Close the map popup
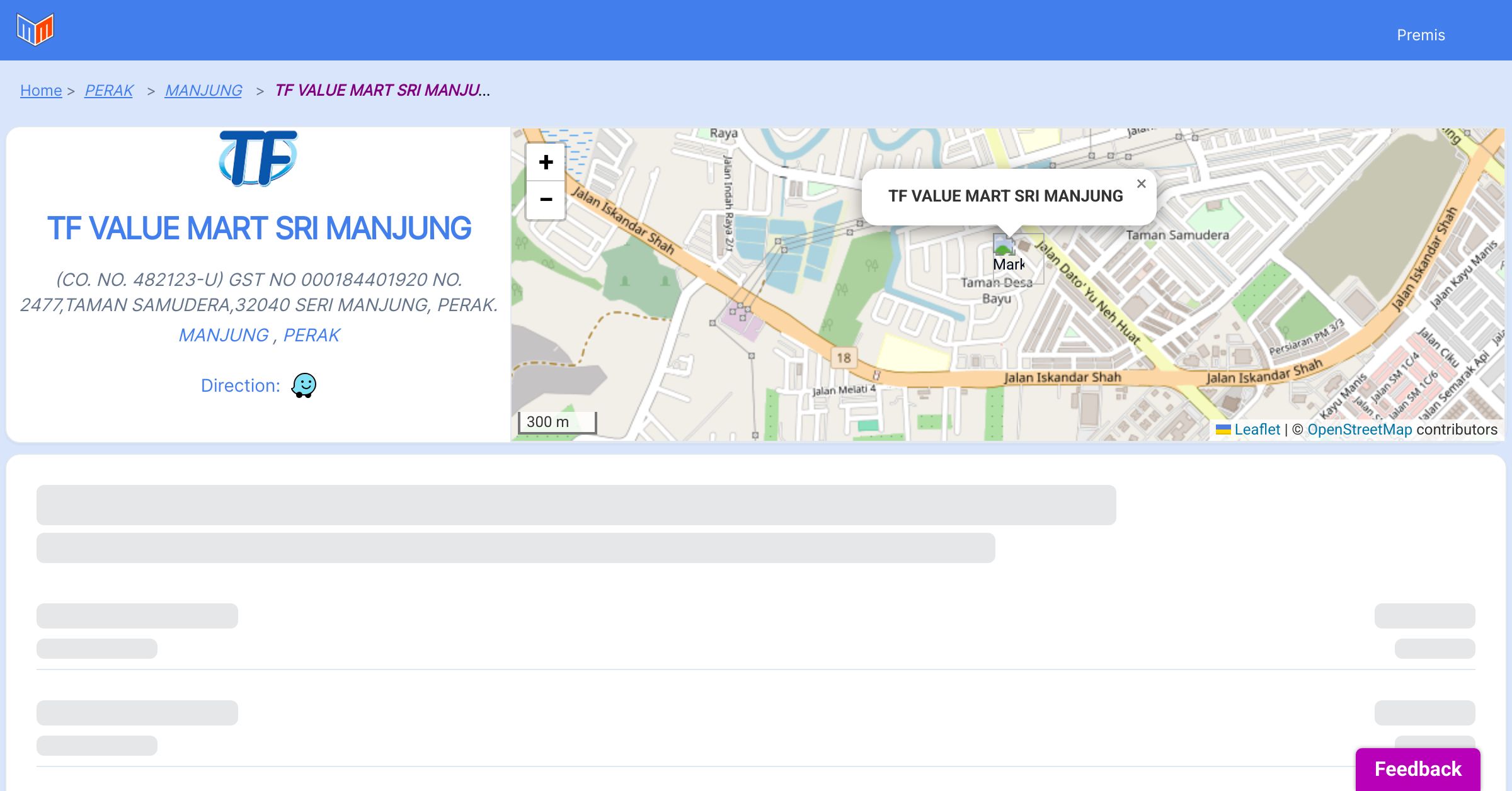 1141,184
